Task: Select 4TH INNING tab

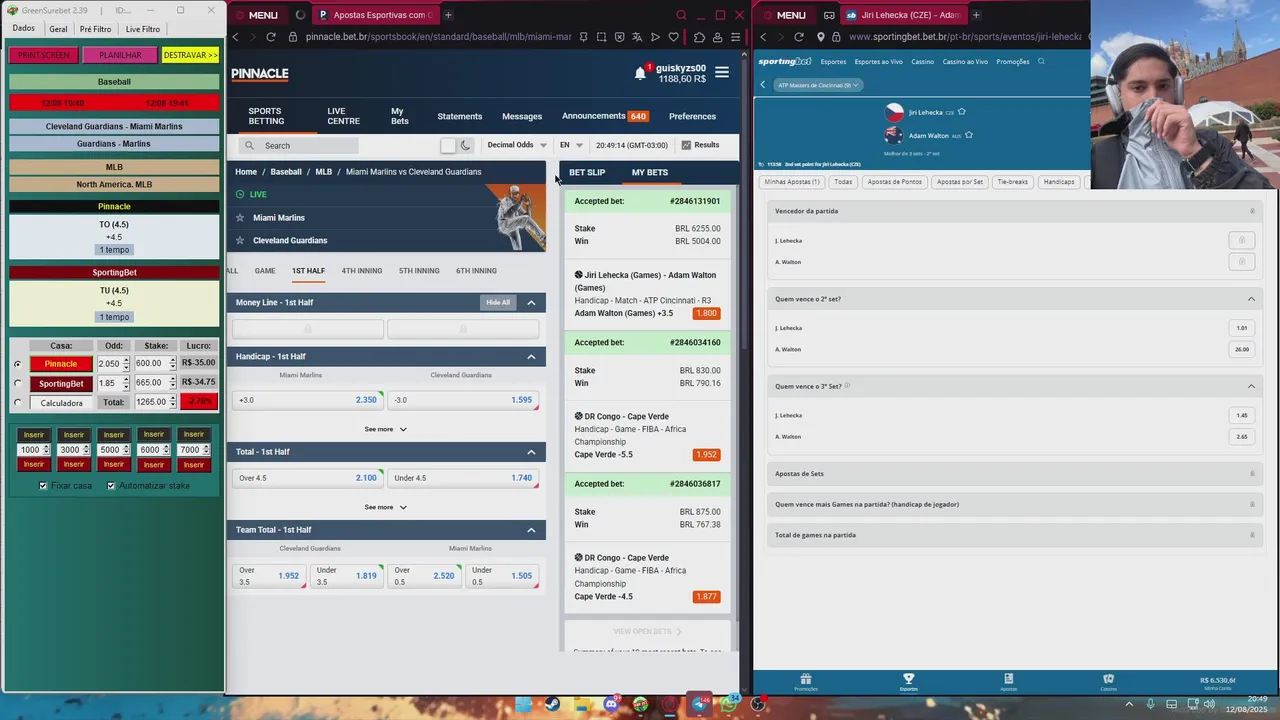Action: pos(362,271)
